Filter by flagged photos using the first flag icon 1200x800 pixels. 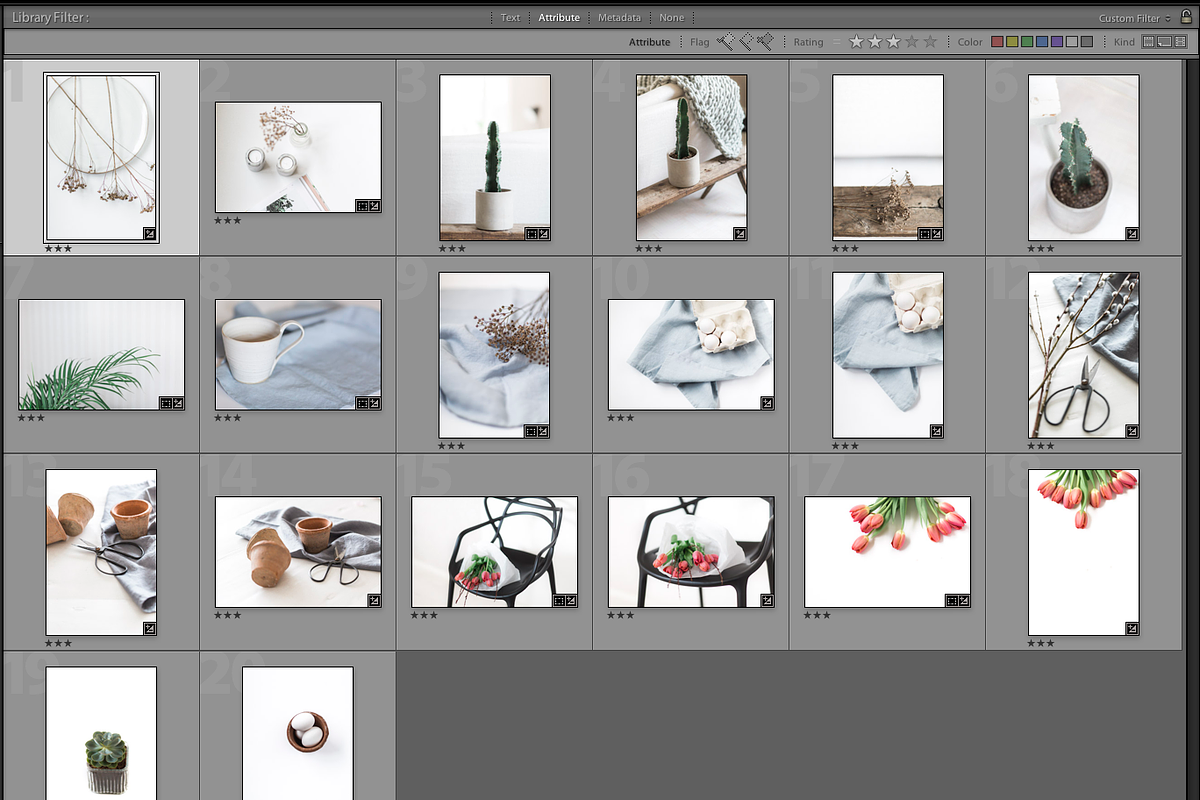pyautogui.click(x=726, y=42)
